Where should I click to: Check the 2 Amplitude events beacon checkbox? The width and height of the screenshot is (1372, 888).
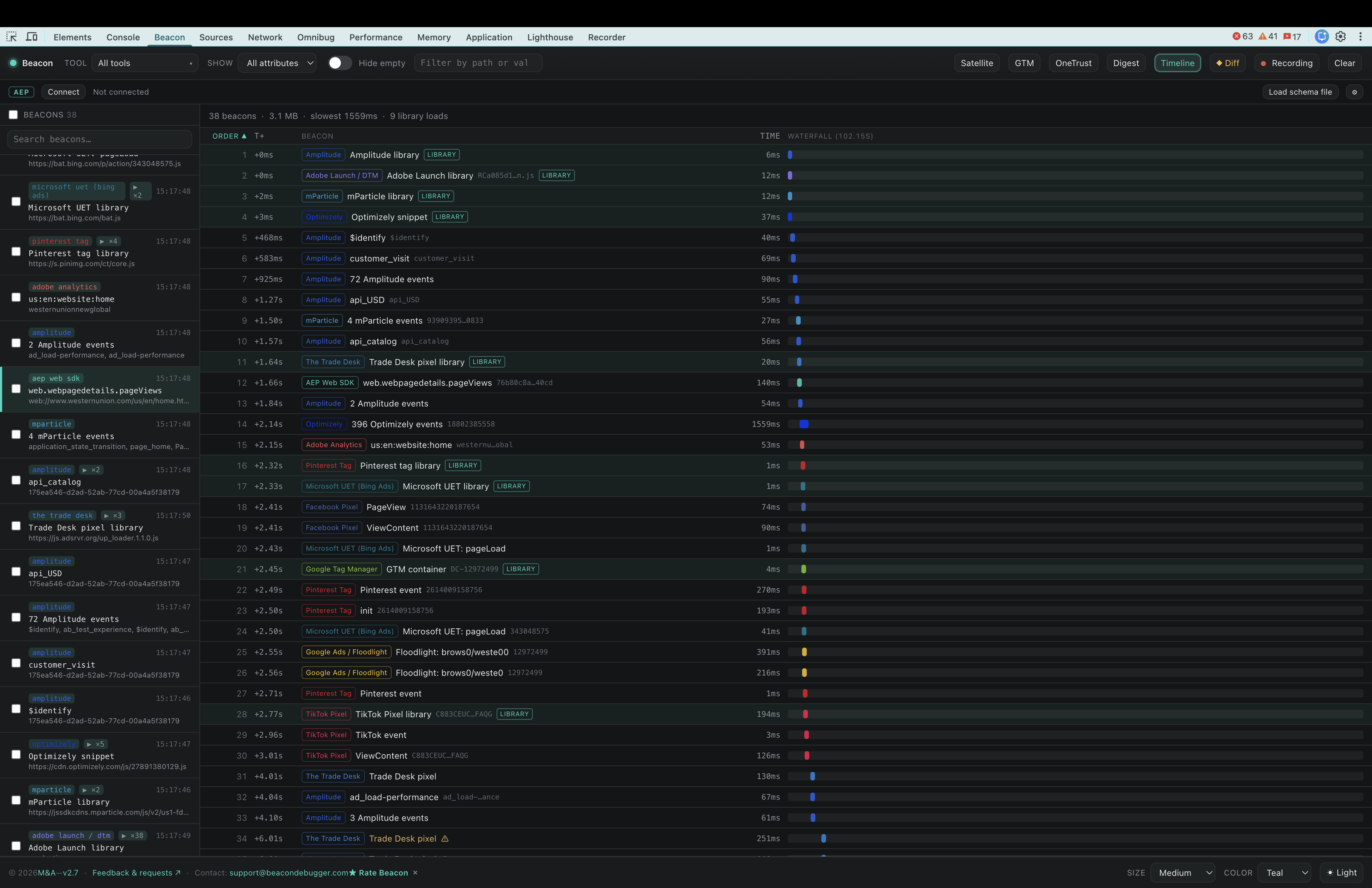coord(16,343)
